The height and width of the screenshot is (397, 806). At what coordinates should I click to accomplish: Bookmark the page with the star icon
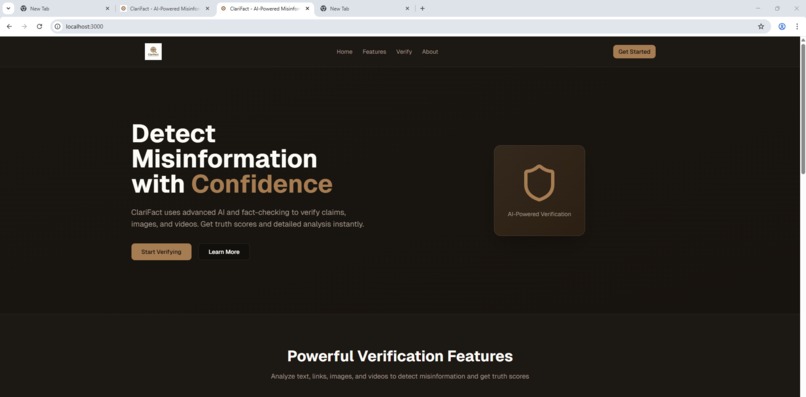(761, 26)
